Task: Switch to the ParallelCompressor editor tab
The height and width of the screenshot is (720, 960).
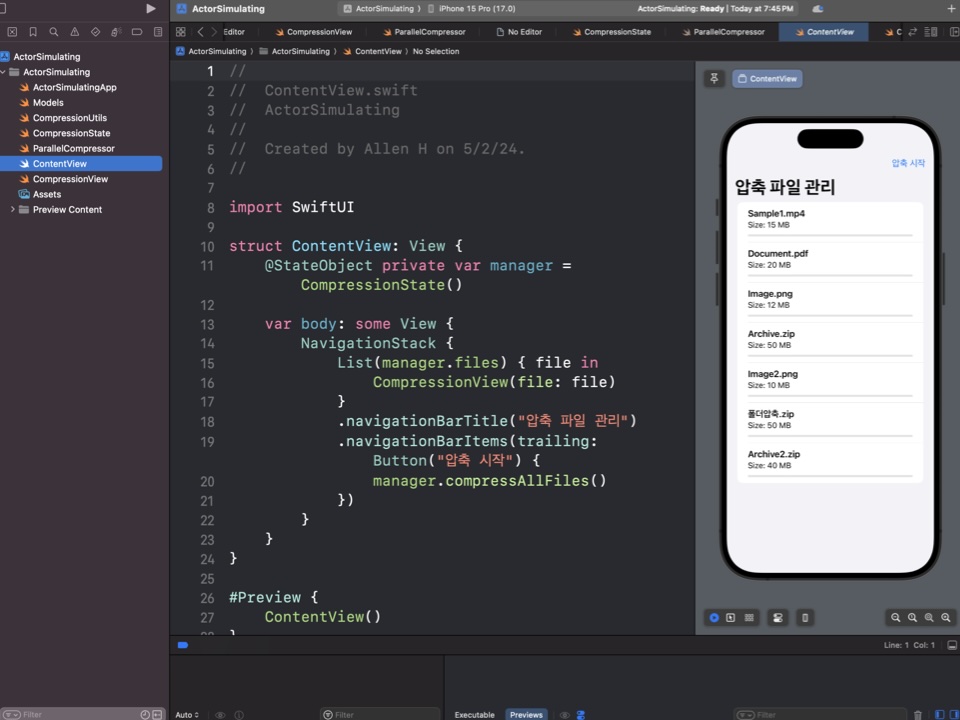Action: 423,32
